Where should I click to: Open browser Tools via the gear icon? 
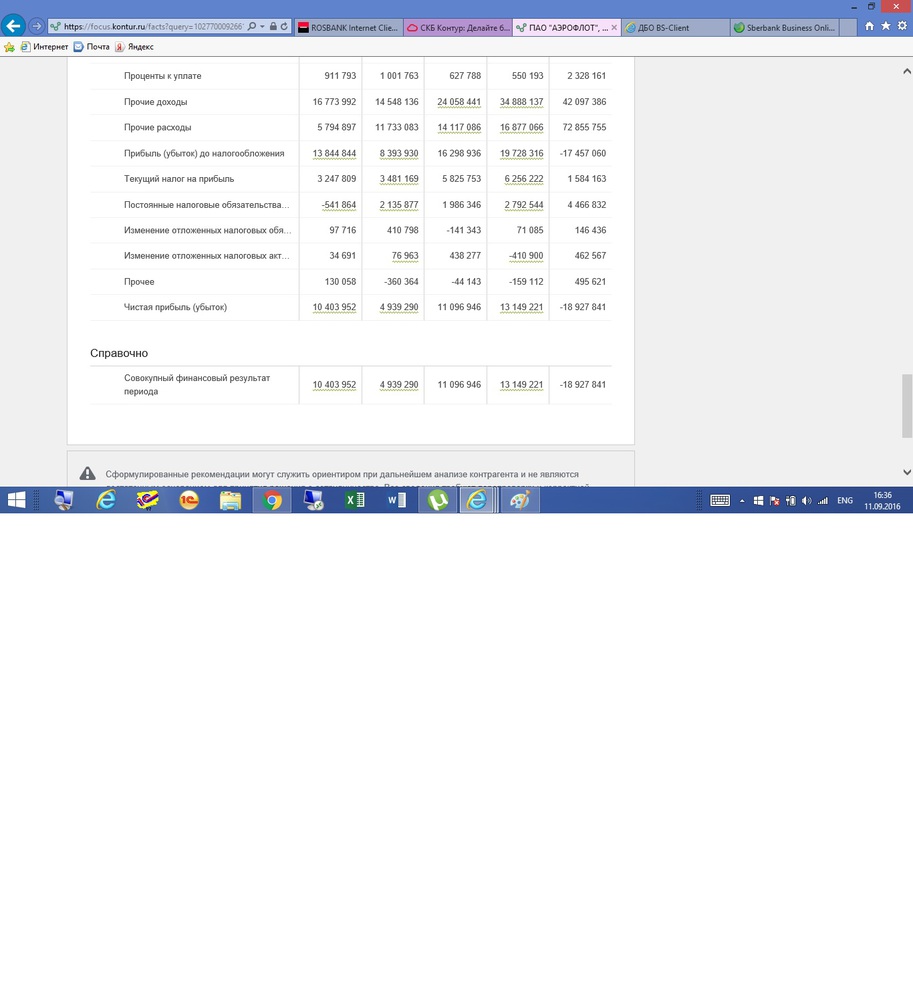click(902, 26)
